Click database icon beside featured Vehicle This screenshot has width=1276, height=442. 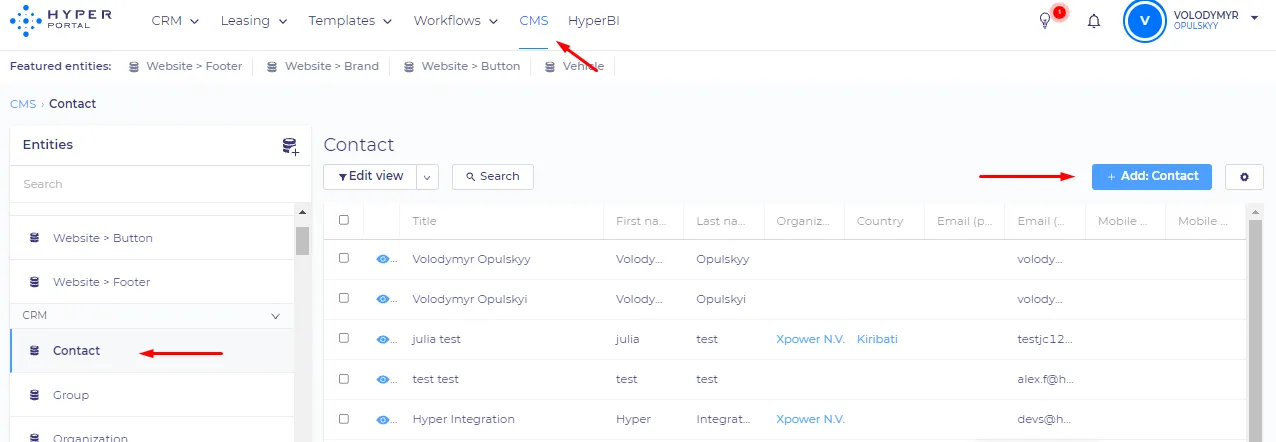(x=550, y=66)
